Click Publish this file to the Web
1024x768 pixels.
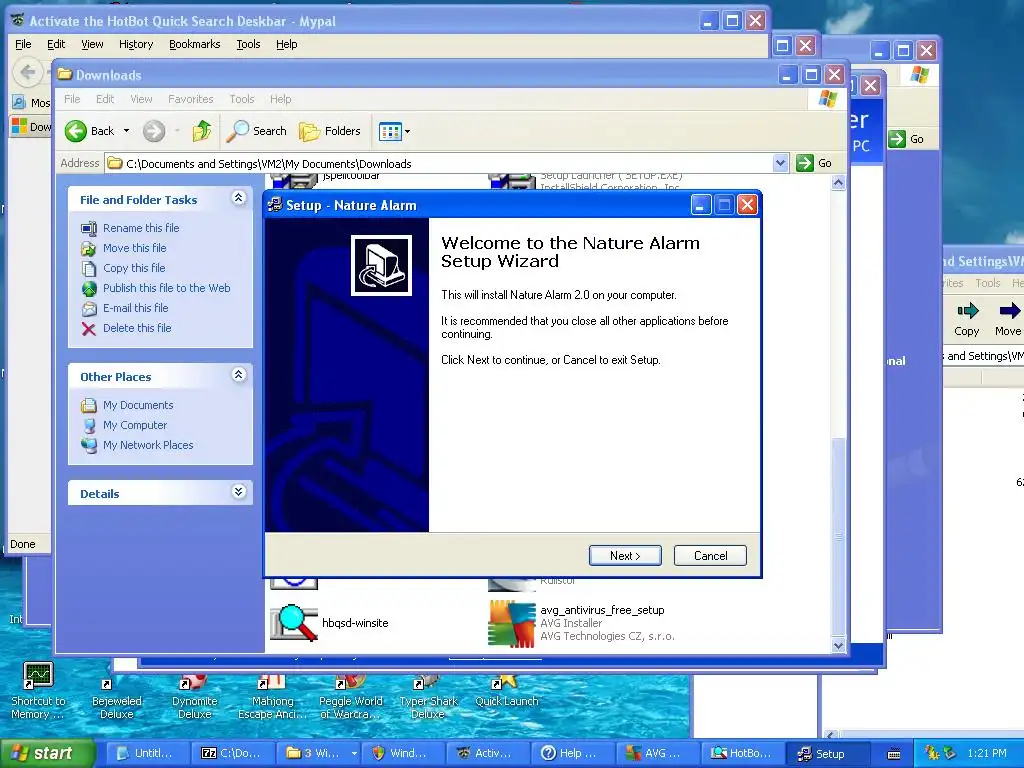click(x=167, y=288)
